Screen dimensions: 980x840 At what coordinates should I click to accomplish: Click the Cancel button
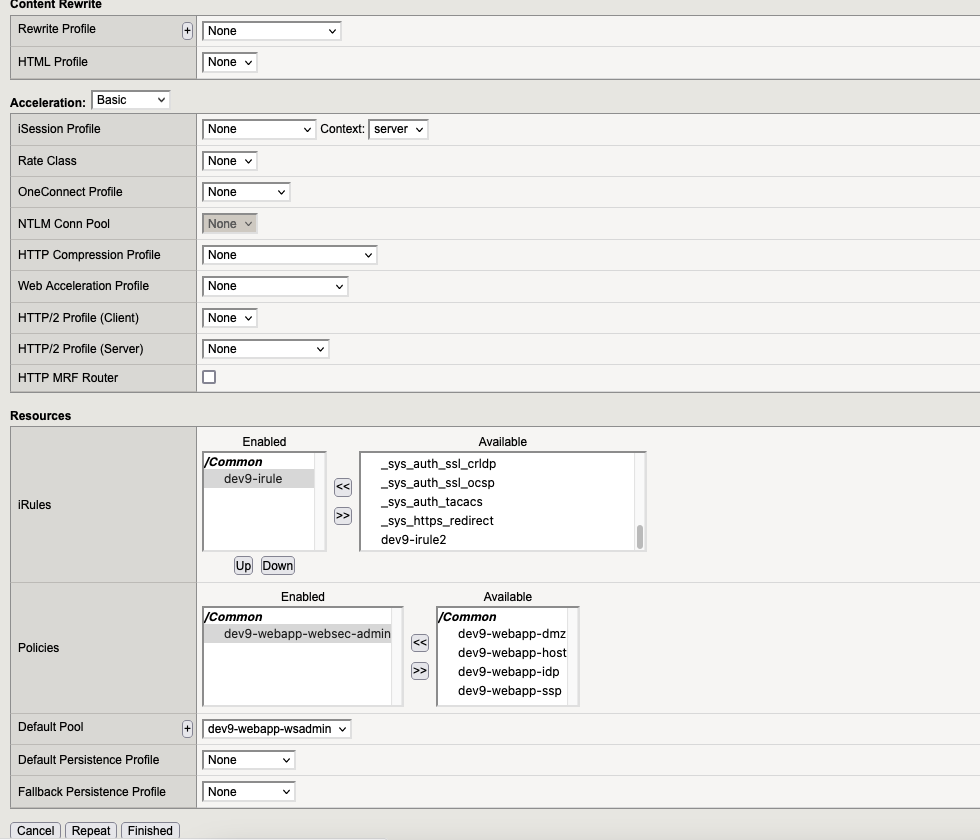tap(35, 831)
